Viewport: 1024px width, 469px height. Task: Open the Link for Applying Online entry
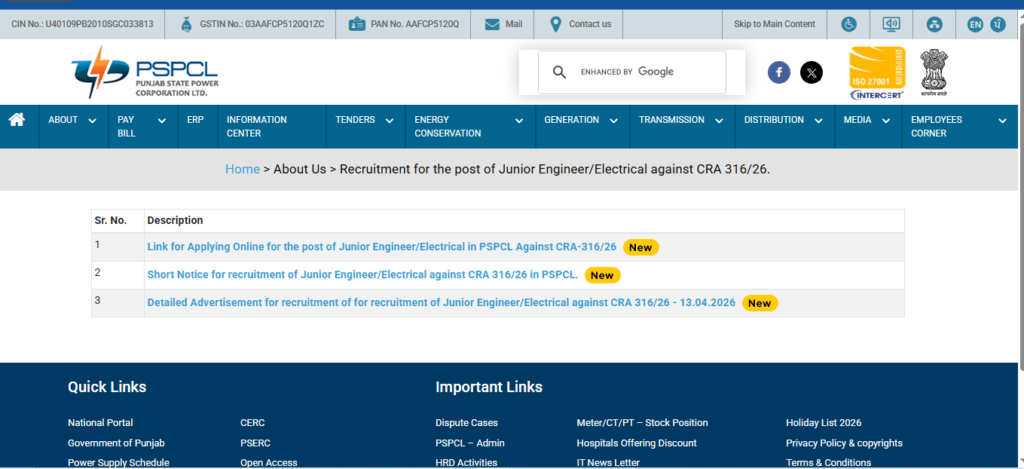[382, 247]
